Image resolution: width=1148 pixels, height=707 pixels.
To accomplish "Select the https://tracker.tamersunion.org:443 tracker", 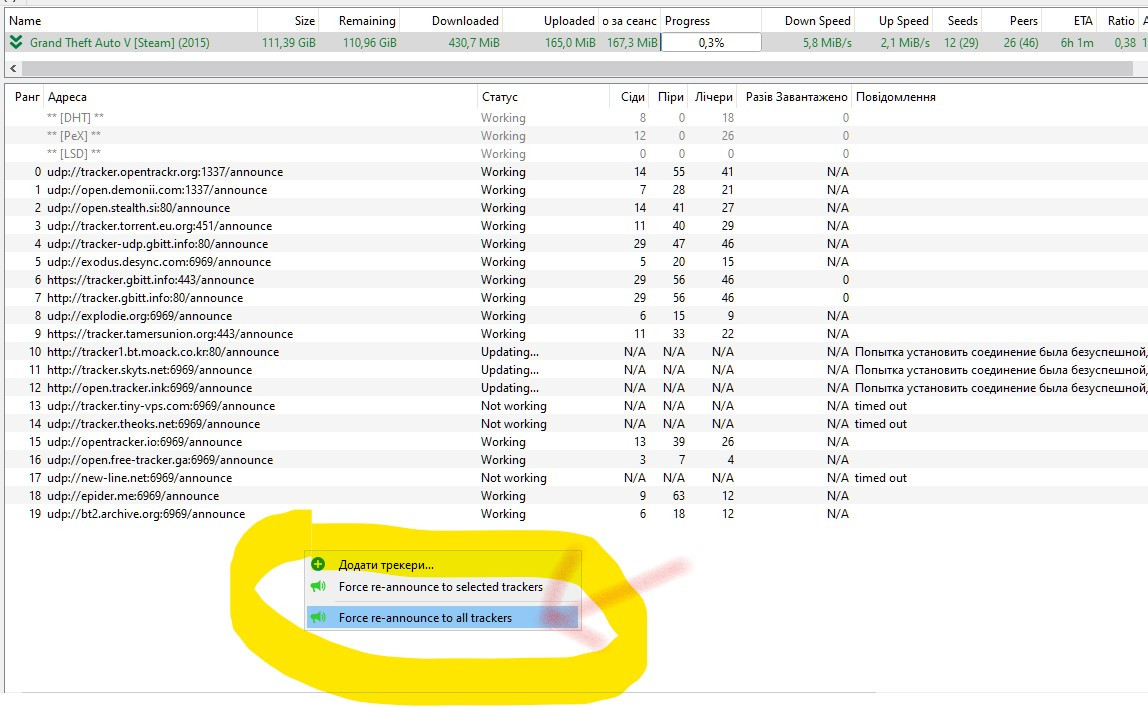I will [170, 334].
